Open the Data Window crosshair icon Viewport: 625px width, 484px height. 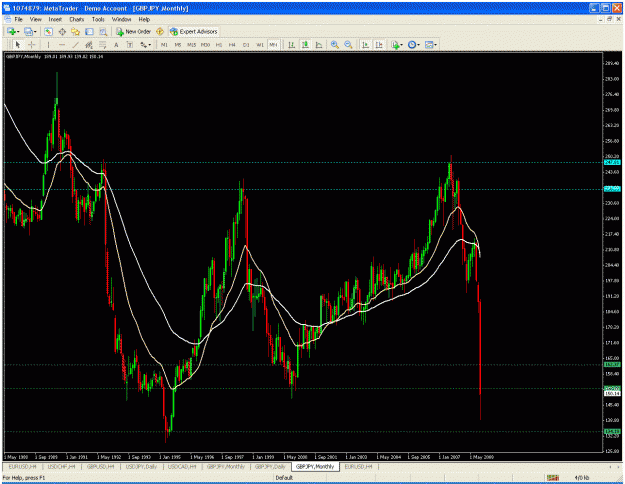[62, 31]
